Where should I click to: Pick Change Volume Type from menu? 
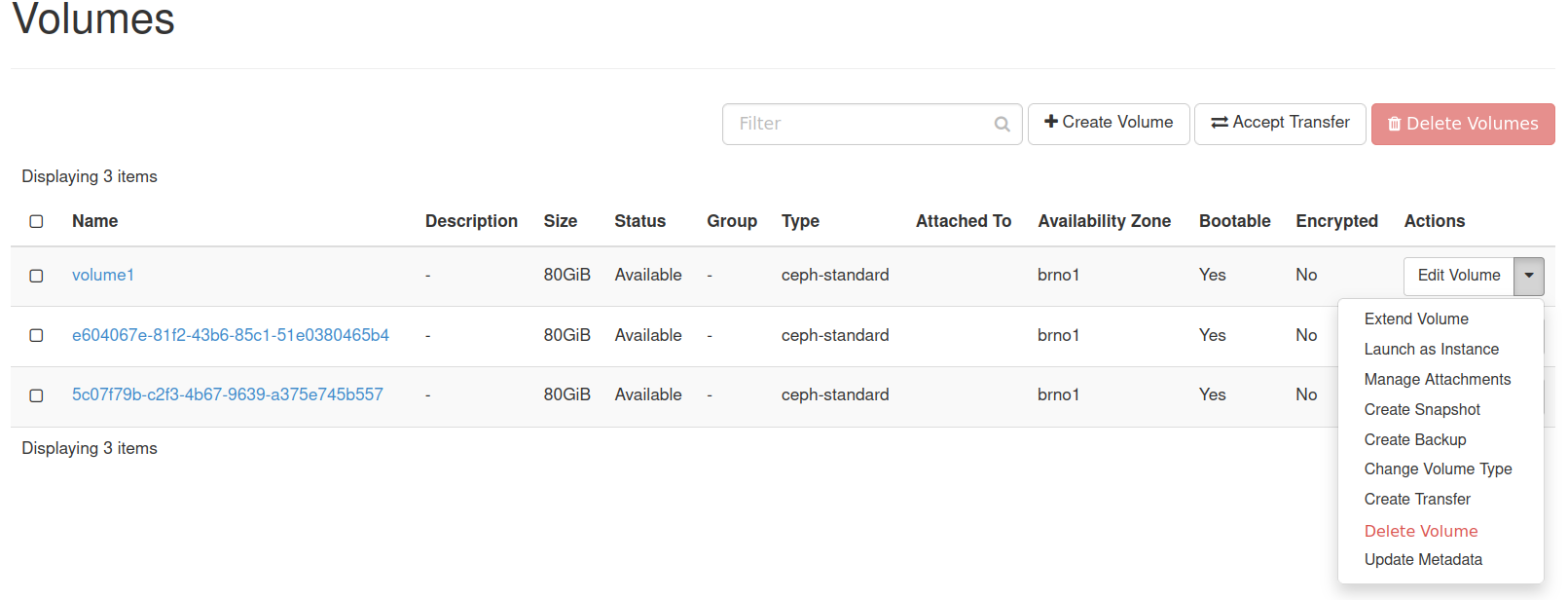point(1438,469)
